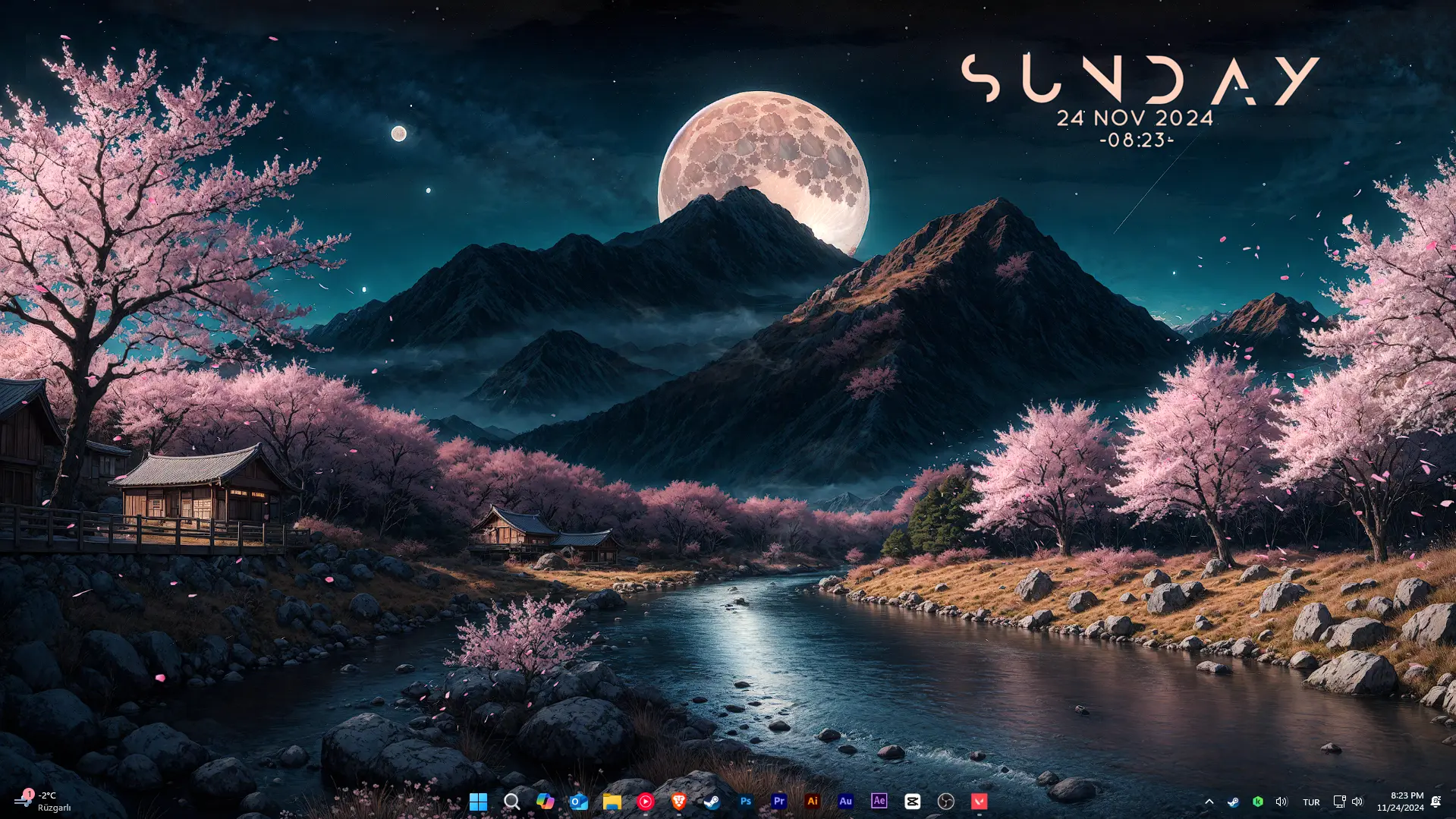Click speaker icon beside network icon

click(1357, 802)
